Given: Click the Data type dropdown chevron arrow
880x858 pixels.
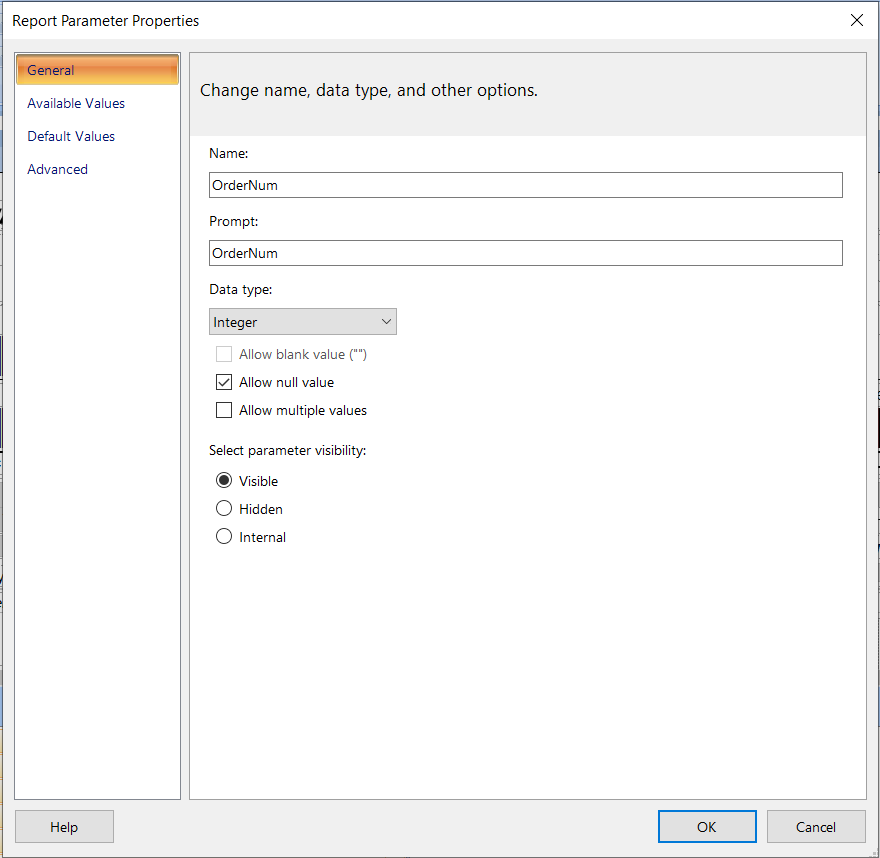Looking at the screenshot, I should click(x=387, y=322).
